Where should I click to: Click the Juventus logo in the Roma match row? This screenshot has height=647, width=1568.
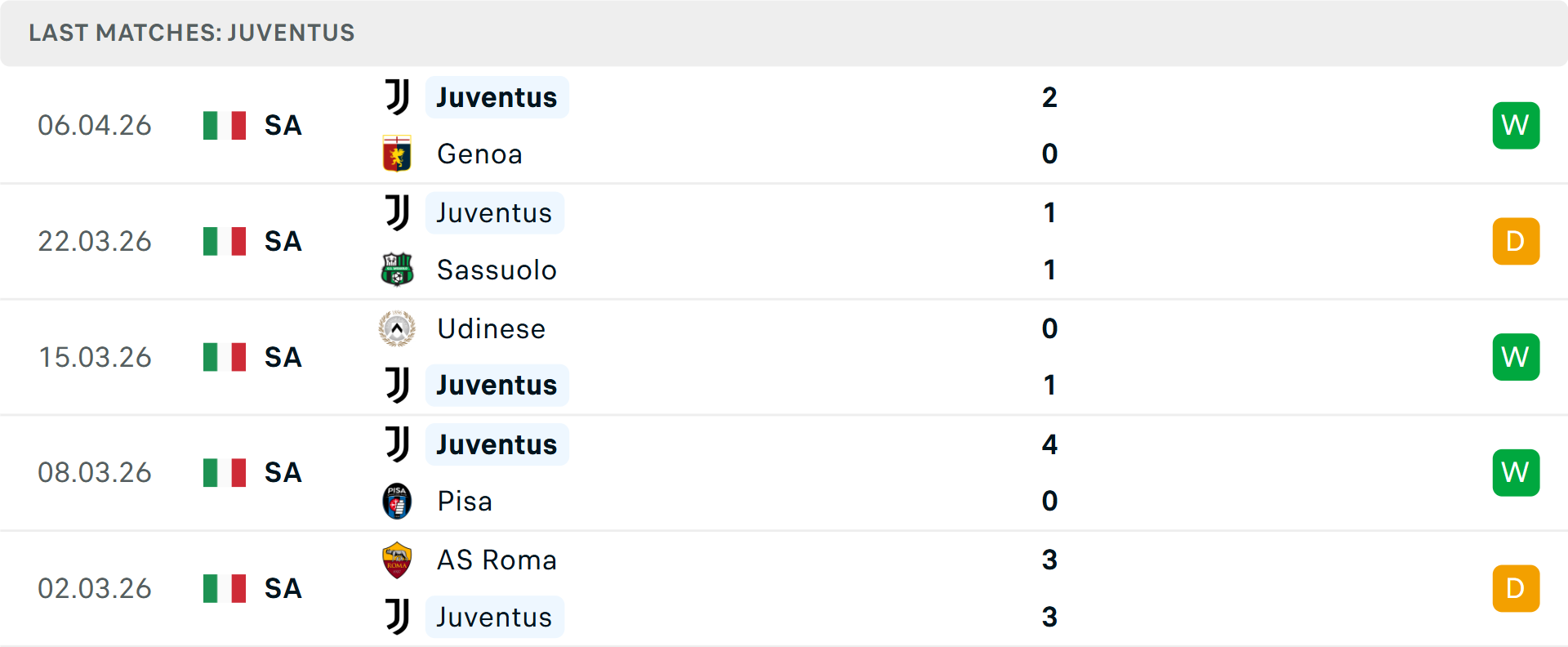coord(397,617)
